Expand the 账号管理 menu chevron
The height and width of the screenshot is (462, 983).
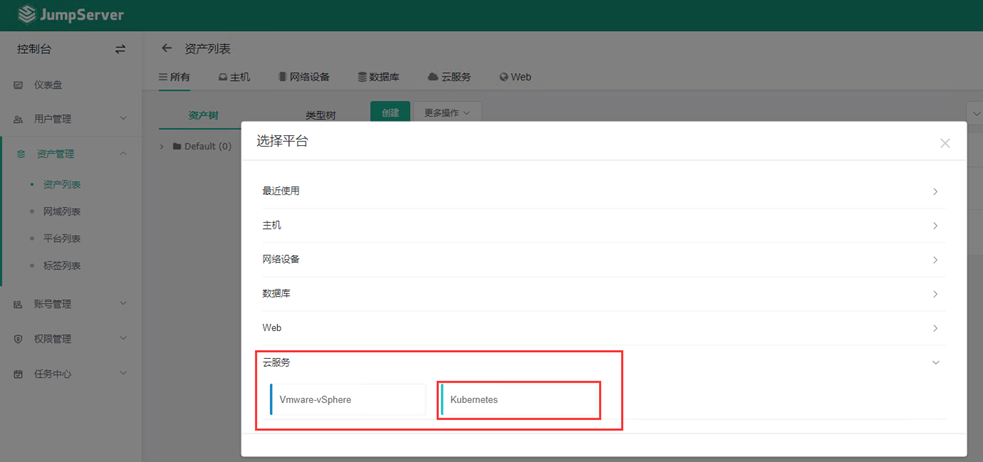[124, 303]
